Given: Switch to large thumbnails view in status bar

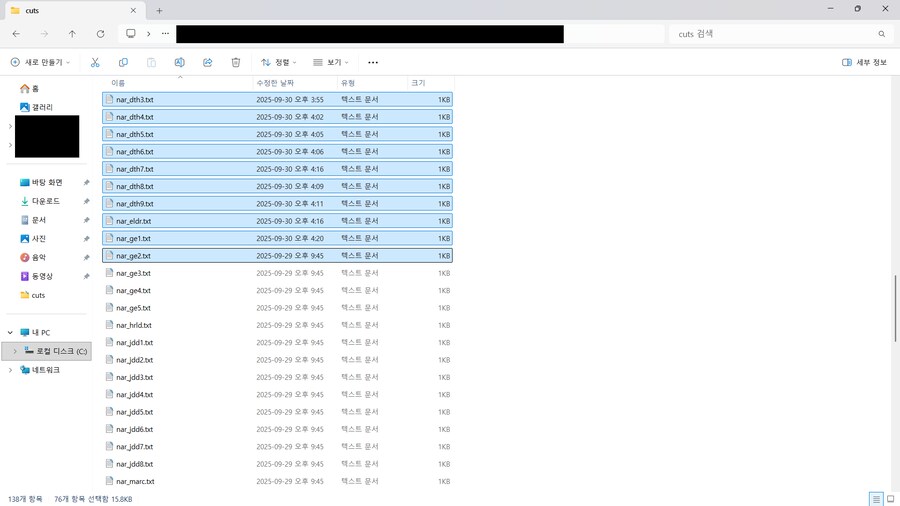Looking at the screenshot, I should (x=890, y=499).
